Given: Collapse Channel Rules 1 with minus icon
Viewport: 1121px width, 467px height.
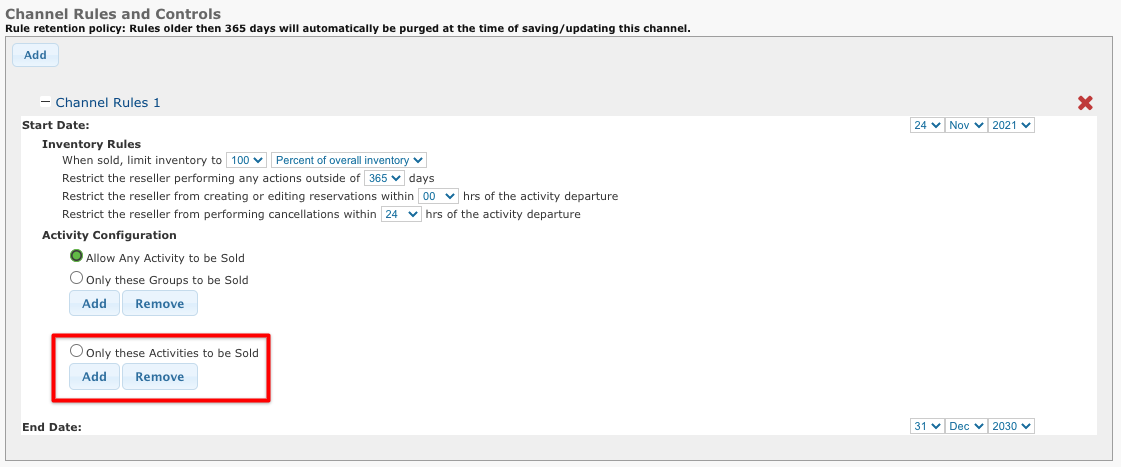Looking at the screenshot, I should coord(45,102).
